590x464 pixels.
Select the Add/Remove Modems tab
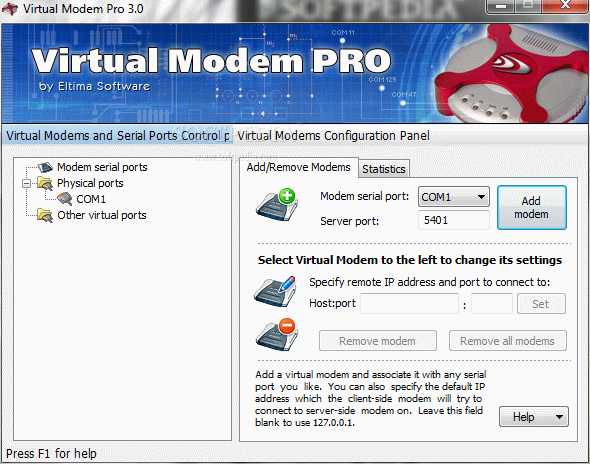pos(298,167)
